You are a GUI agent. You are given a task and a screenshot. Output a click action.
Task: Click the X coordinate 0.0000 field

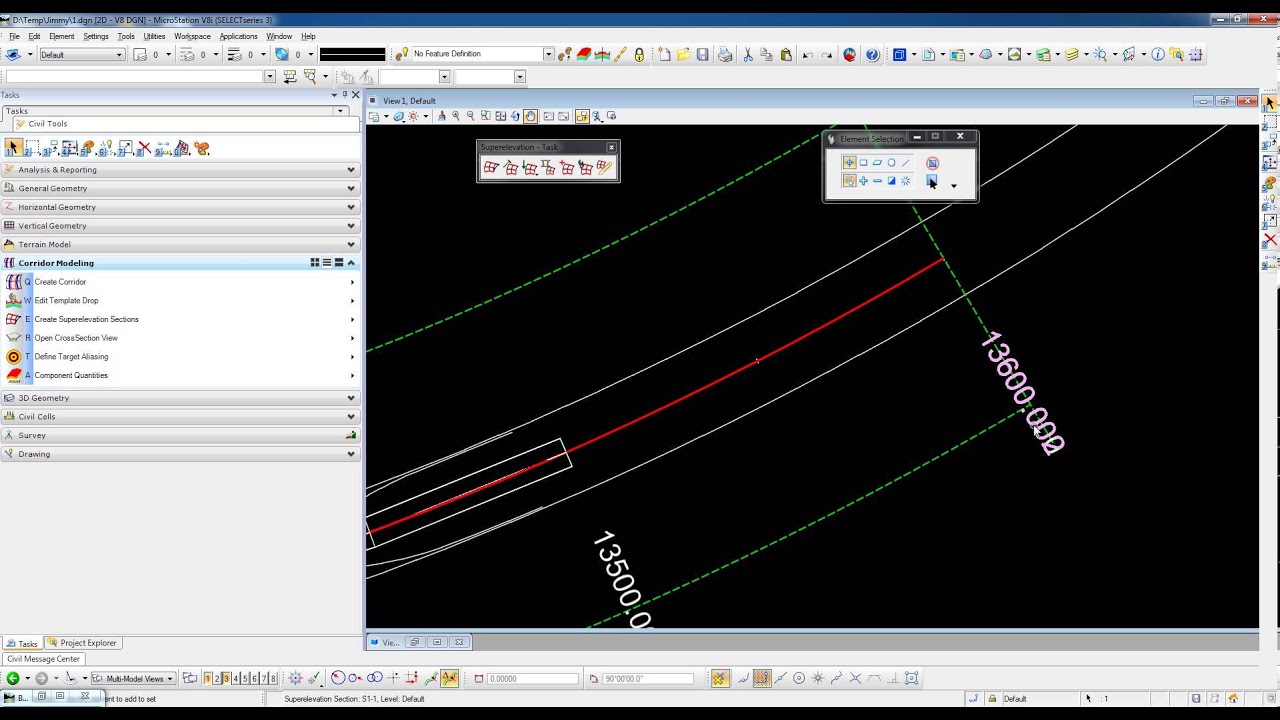click(533, 679)
